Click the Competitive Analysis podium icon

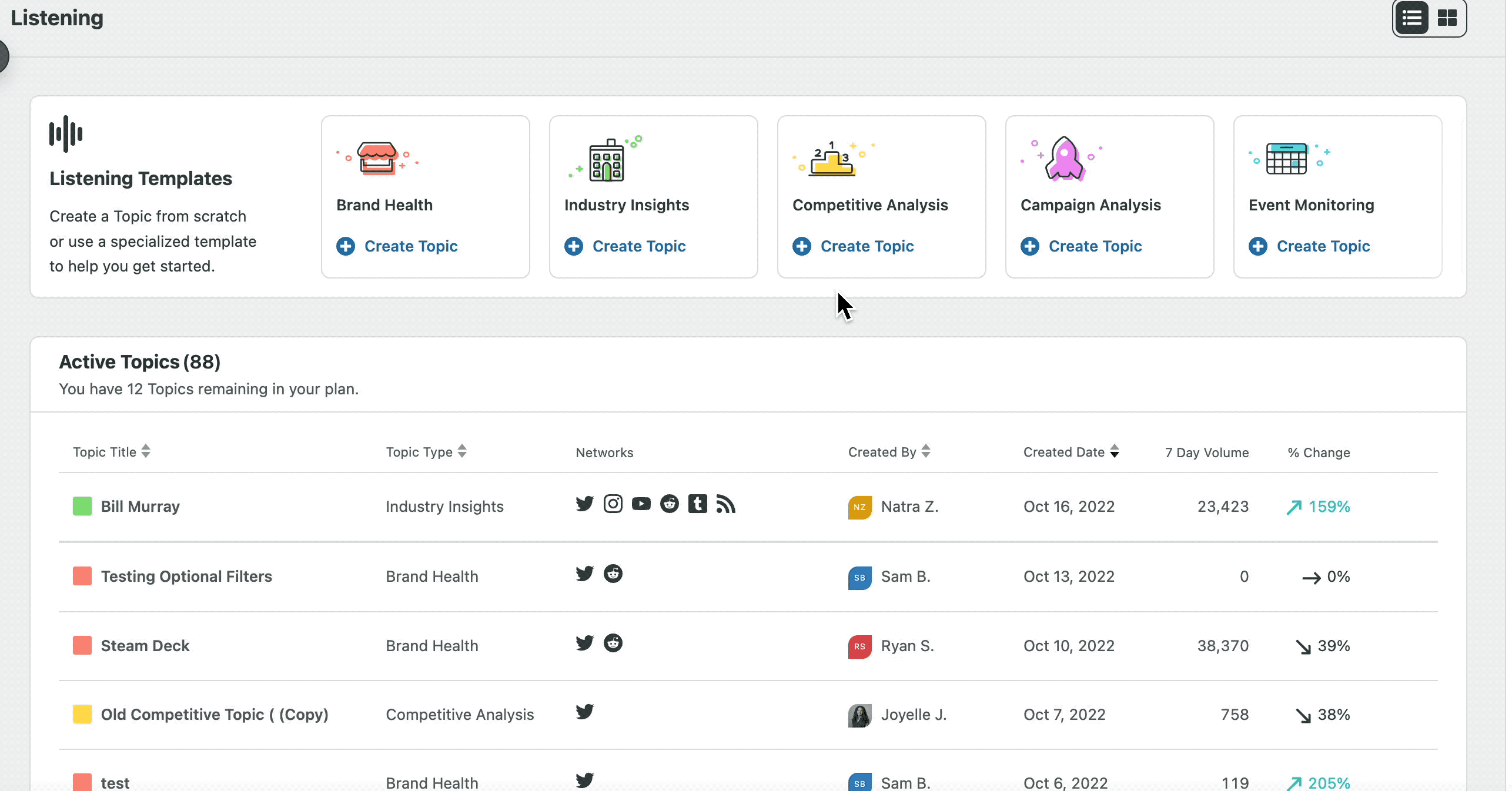pos(832,159)
